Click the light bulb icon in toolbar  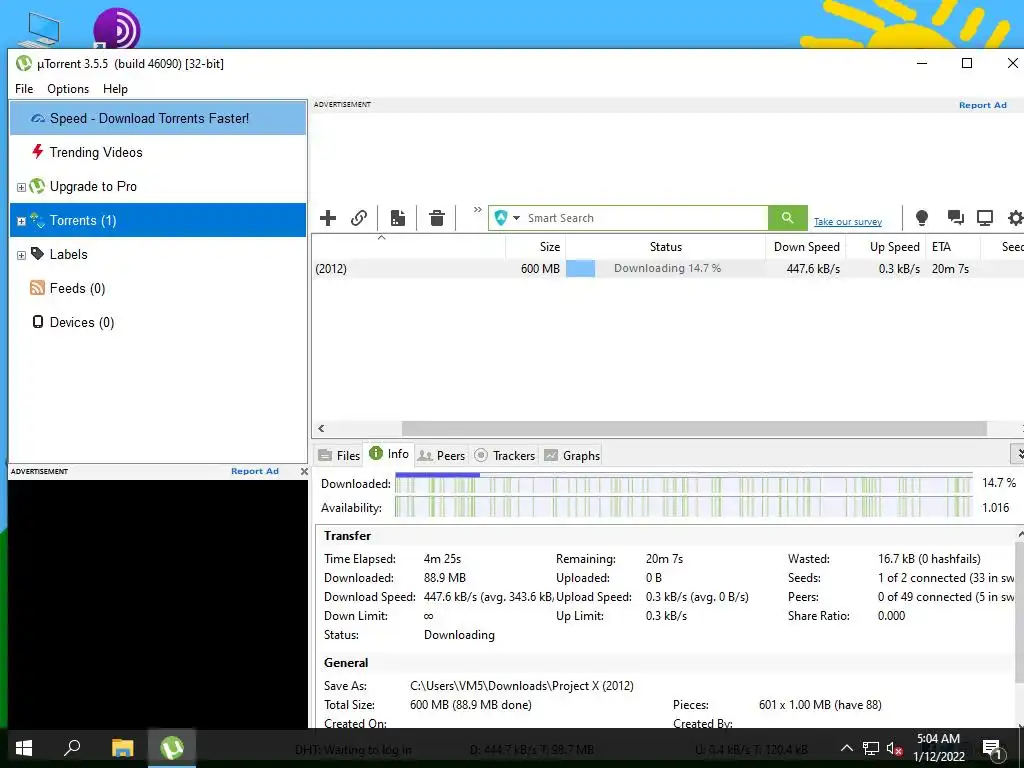[x=921, y=218]
